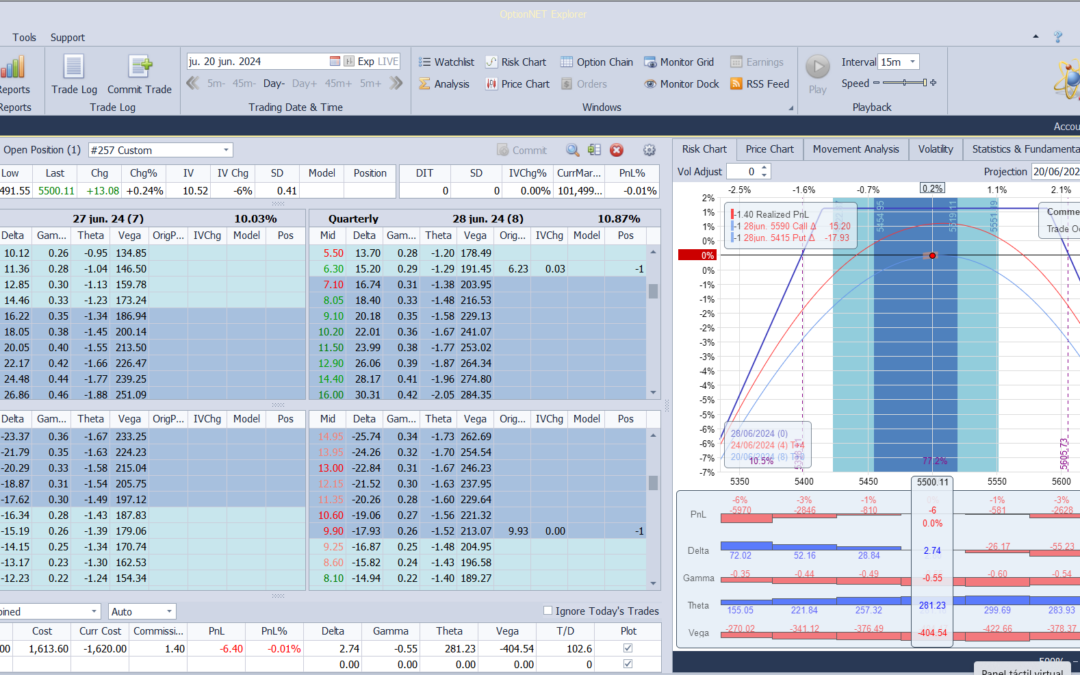1080x675 pixels.
Task: Switch to the Price Chart tab
Action: click(769, 149)
